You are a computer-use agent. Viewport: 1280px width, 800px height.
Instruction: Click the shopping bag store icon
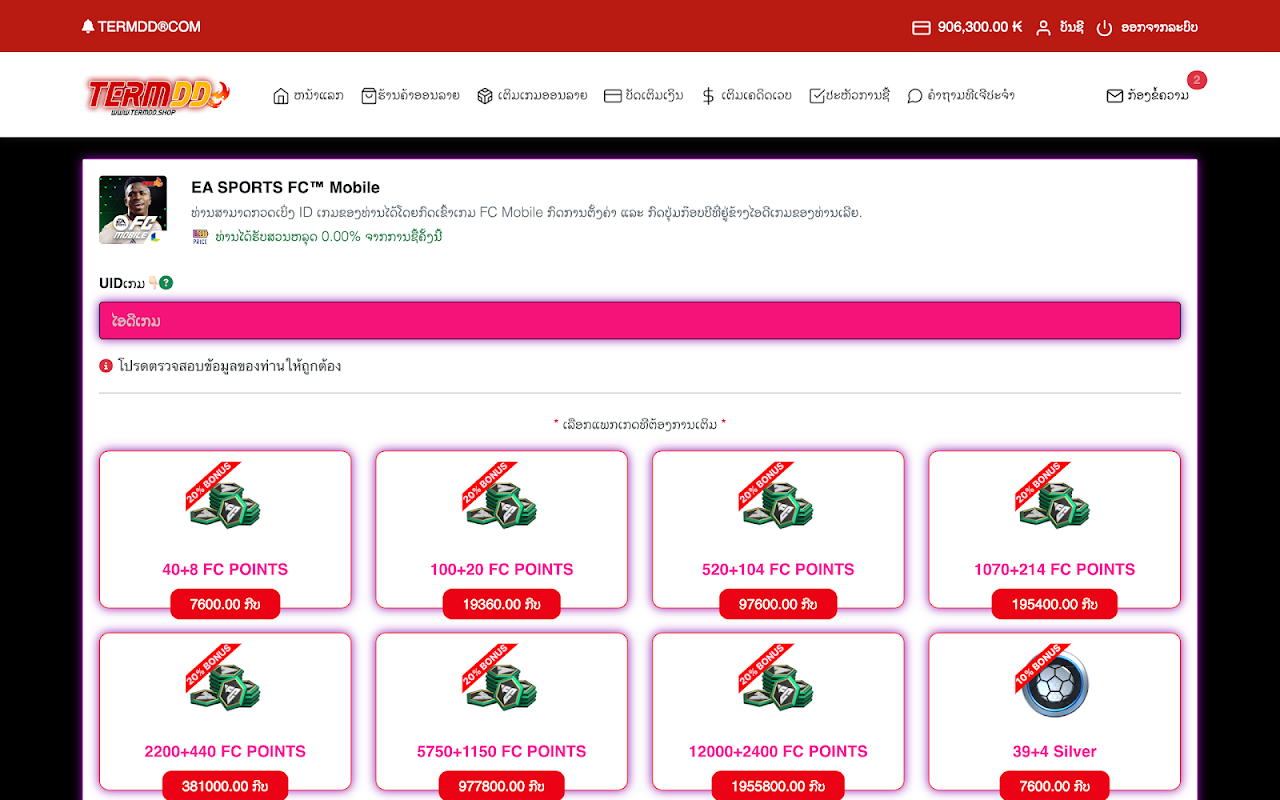pyautogui.click(x=369, y=96)
